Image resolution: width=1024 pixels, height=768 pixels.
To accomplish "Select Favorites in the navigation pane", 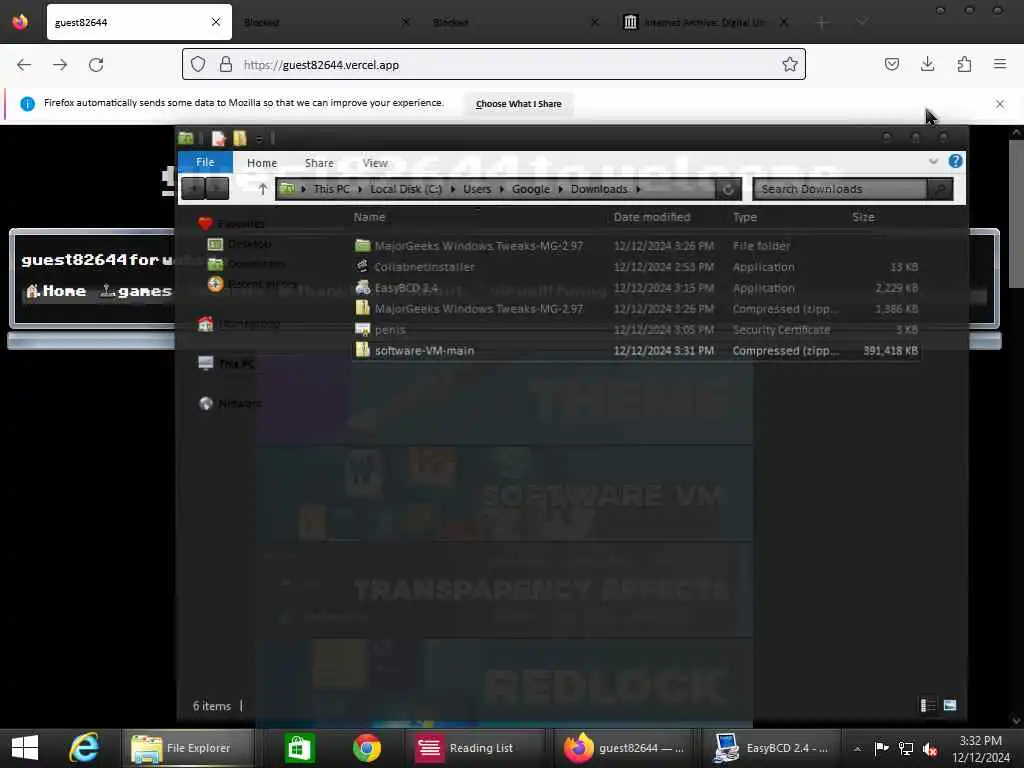I will 232,223.
